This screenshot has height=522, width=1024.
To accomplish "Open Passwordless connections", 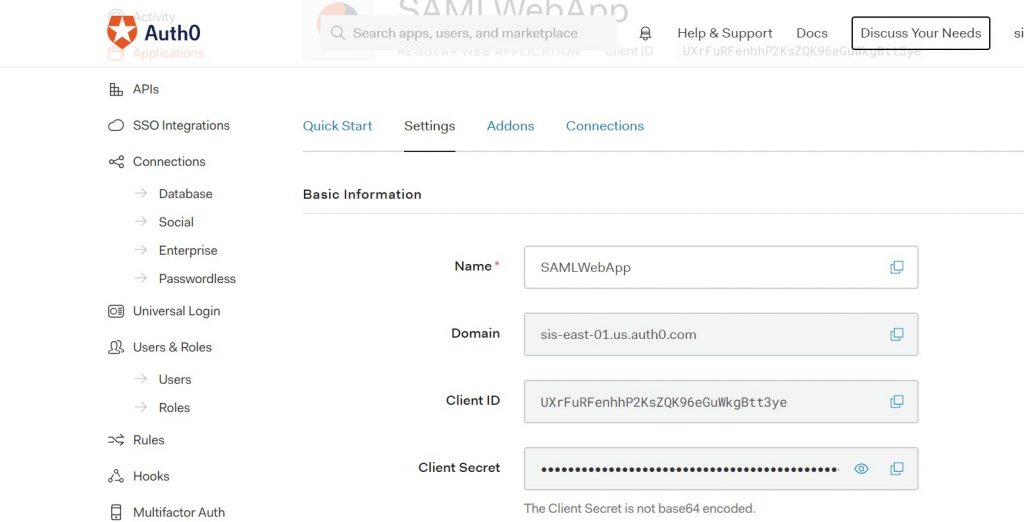I will point(197,278).
